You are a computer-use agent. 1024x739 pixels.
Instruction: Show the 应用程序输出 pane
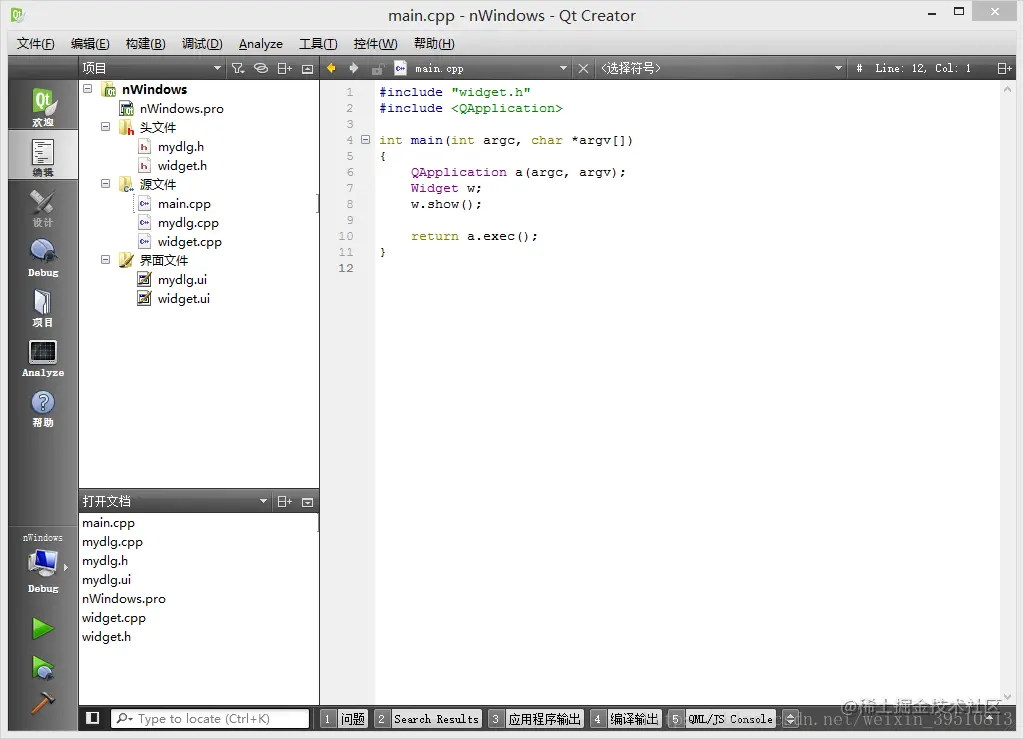536,719
